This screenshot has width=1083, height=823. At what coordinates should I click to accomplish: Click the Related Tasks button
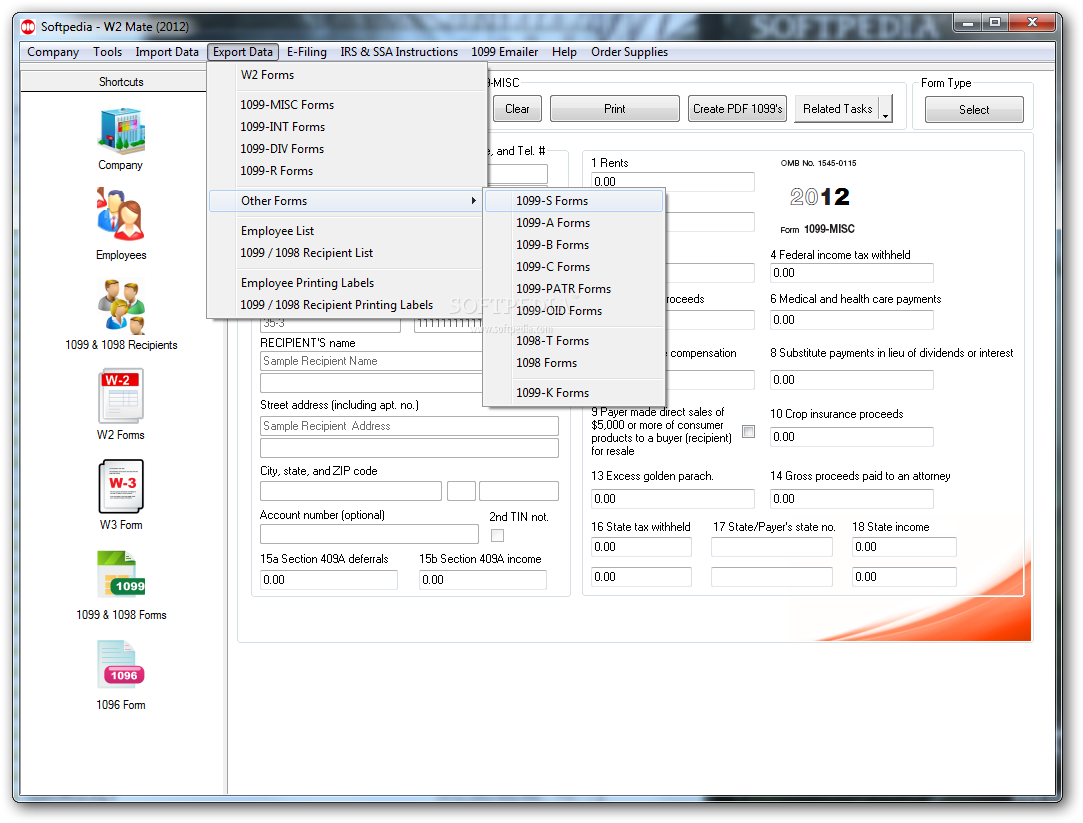tap(837, 109)
